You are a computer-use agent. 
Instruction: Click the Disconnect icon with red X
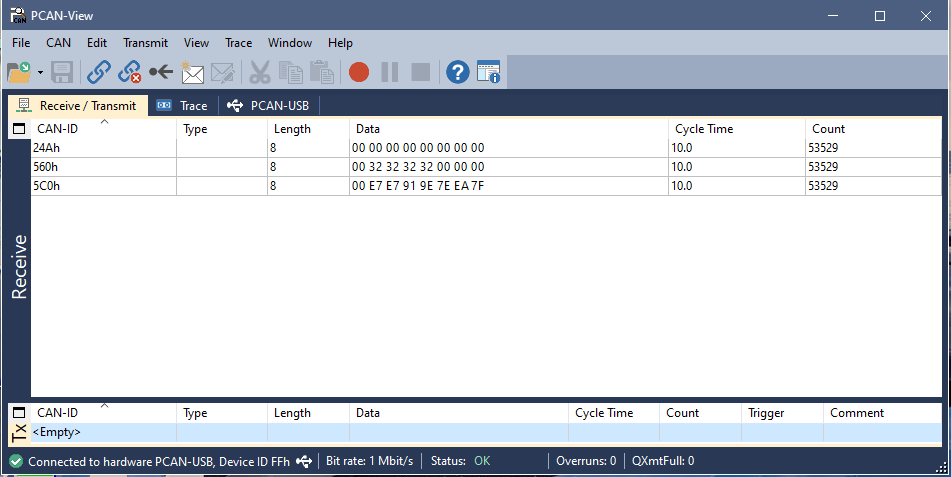click(129, 72)
